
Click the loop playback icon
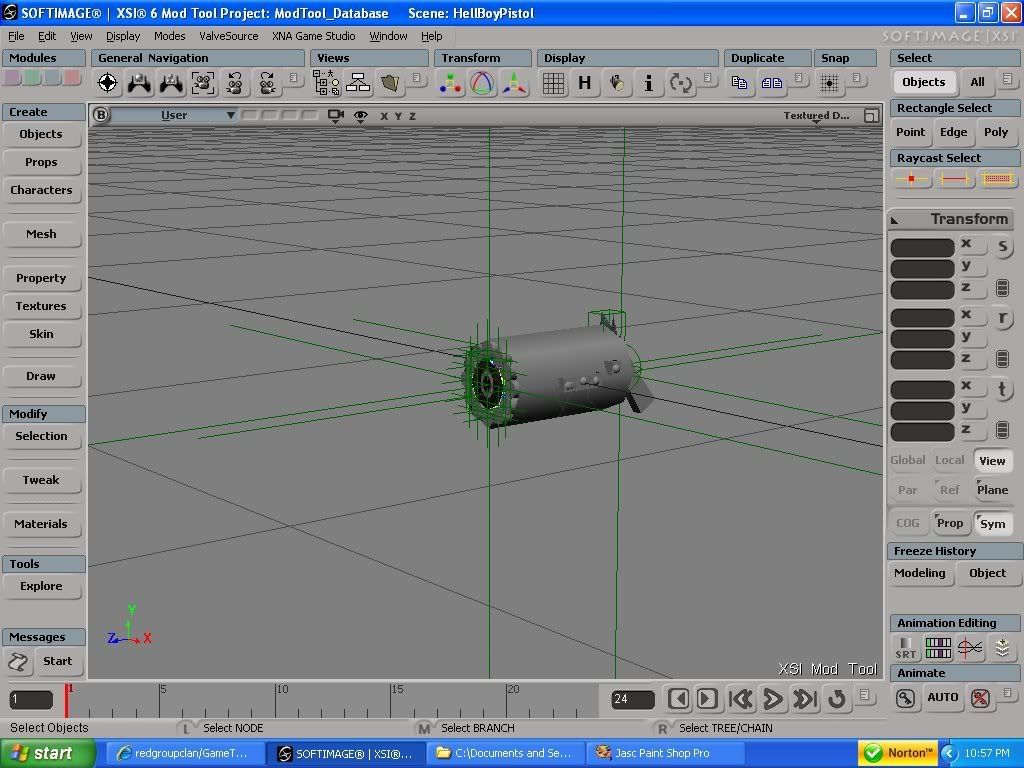coord(837,699)
